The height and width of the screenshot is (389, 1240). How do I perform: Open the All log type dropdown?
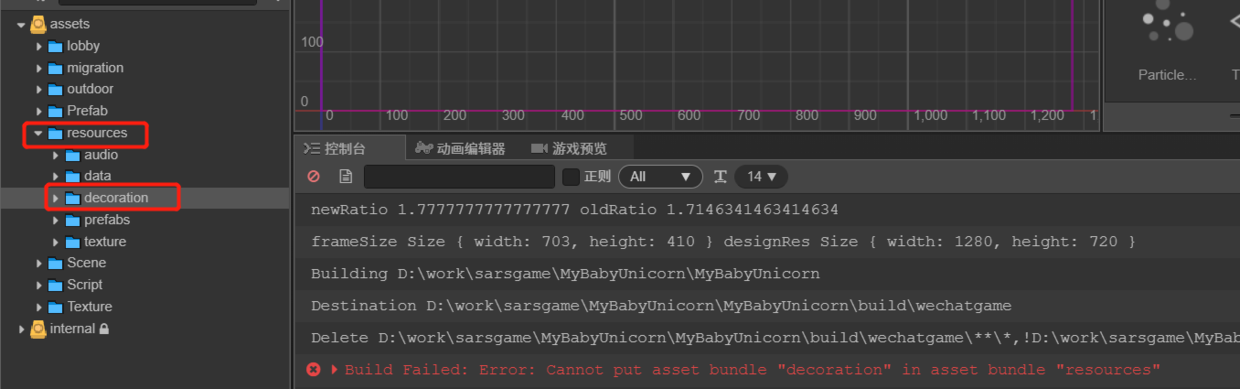click(x=661, y=177)
